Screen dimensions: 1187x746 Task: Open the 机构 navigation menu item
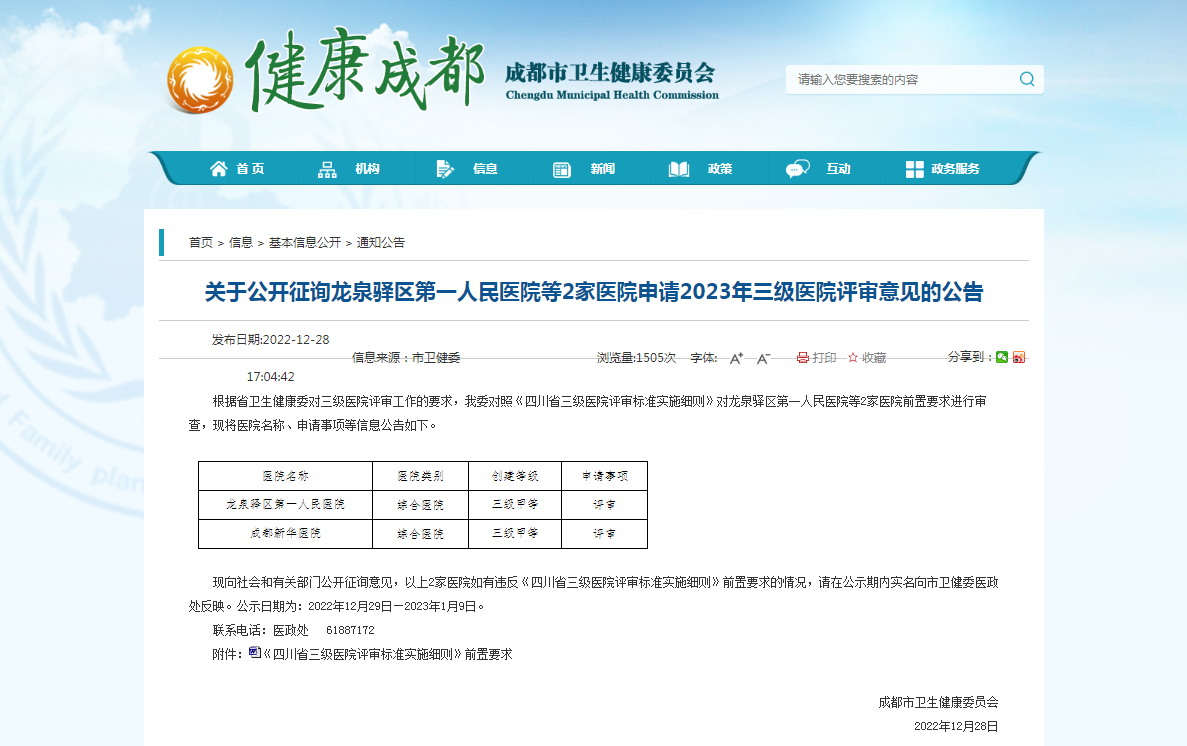pyautogui.click(x=350, y=169)
